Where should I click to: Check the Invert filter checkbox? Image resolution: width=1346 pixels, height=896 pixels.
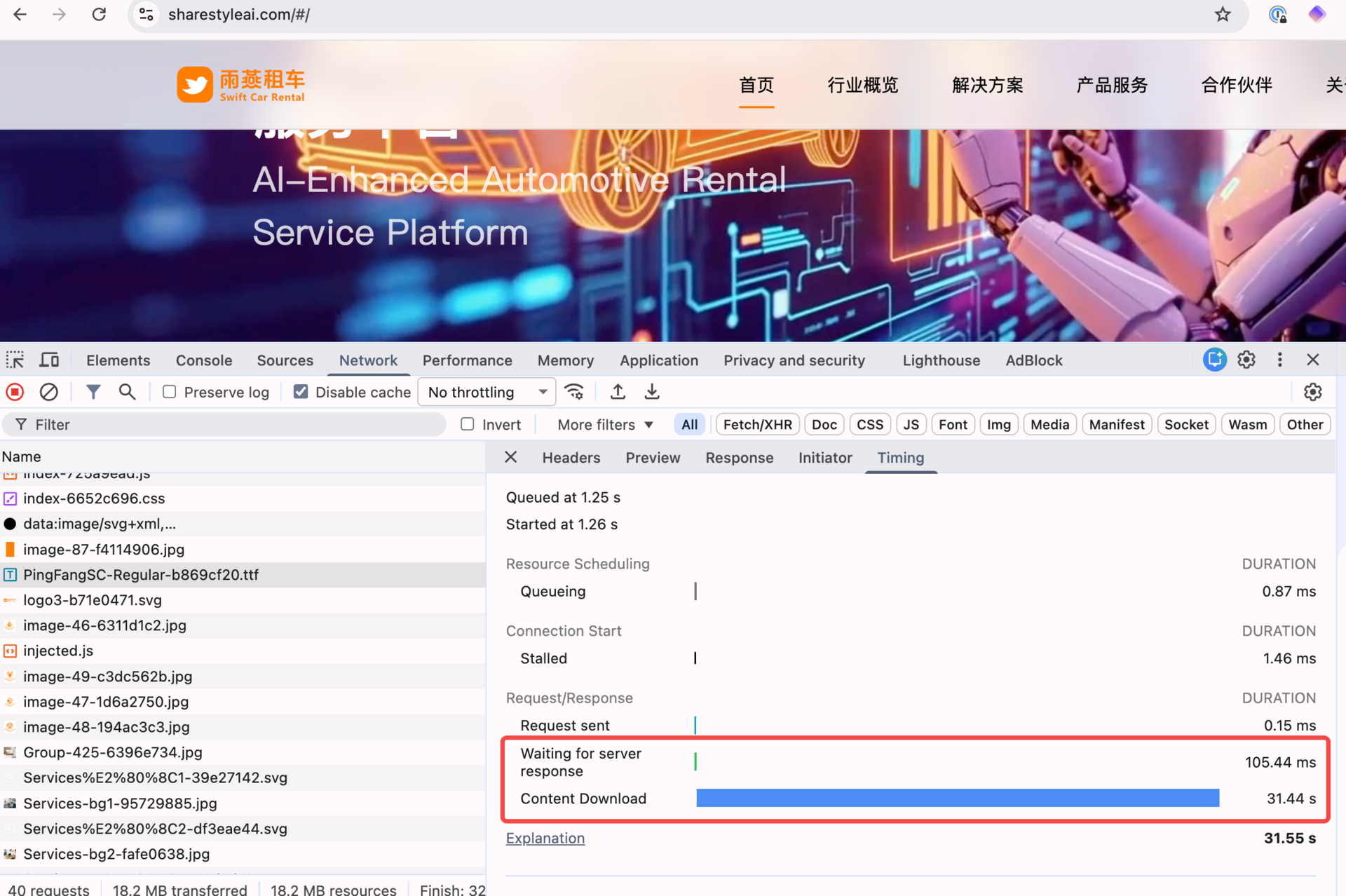[x=468, y=424]
